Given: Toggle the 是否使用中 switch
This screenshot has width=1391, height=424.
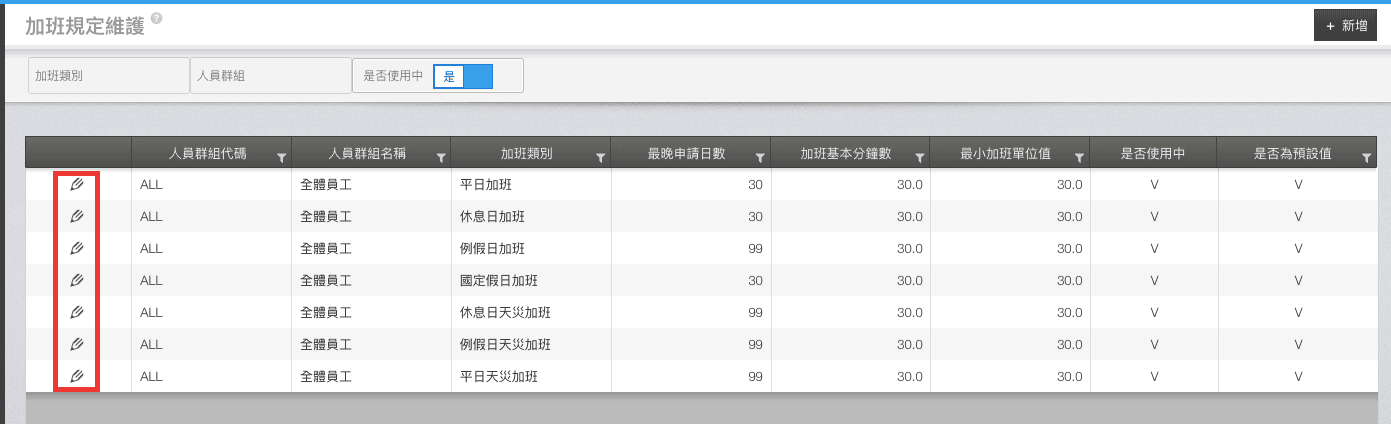Looking at the screenshot, I should tap(463, 76).
